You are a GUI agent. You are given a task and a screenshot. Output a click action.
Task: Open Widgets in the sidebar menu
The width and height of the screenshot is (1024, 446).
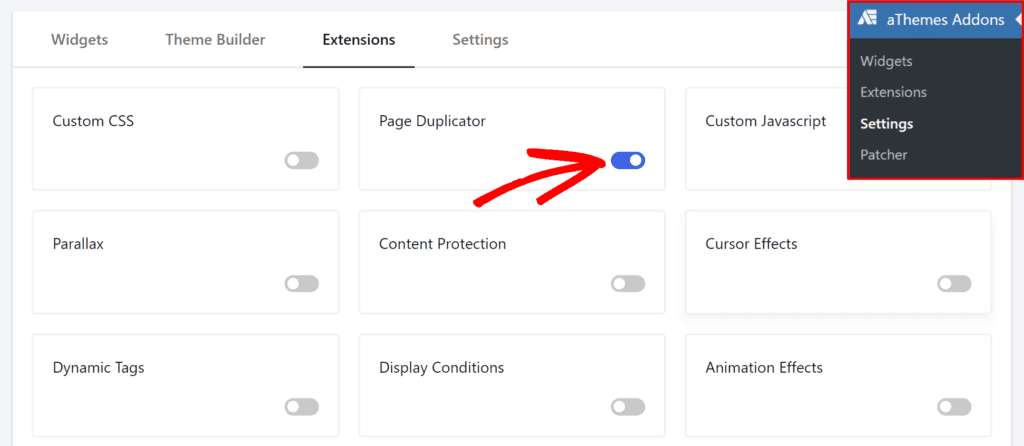click(x=886, y=61)
